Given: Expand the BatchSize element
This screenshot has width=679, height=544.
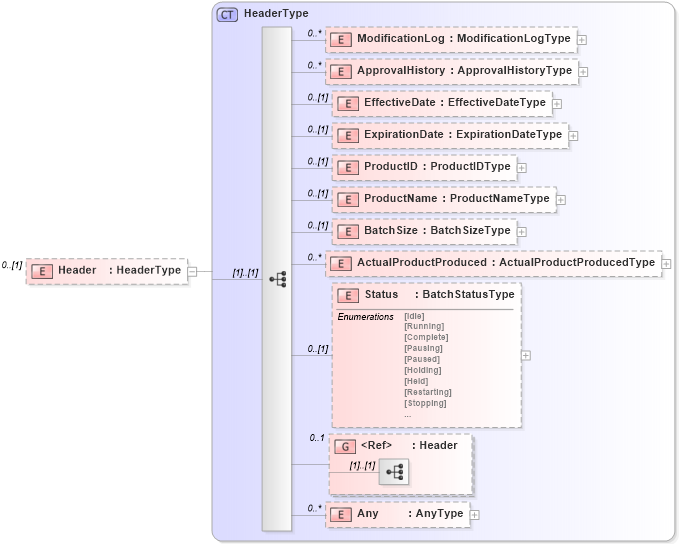Looking at the screenshot, I should [522, 232].
